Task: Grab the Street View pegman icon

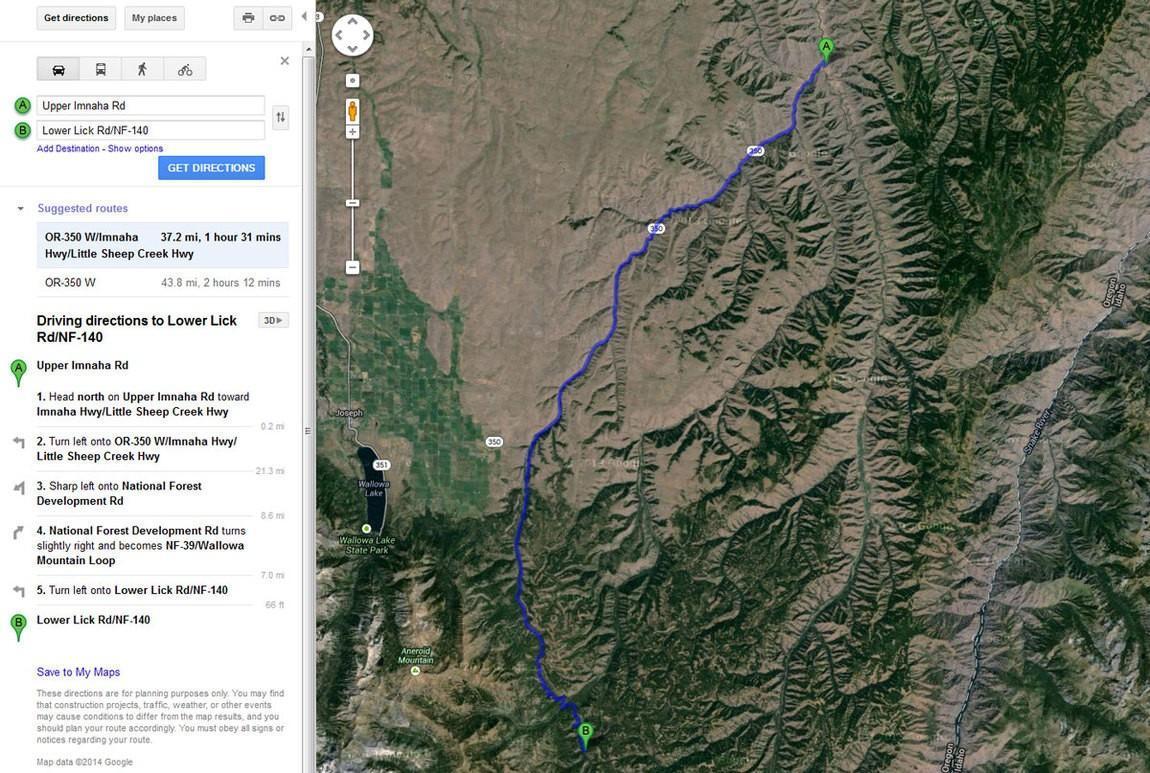Action: [x=353, y=111]
